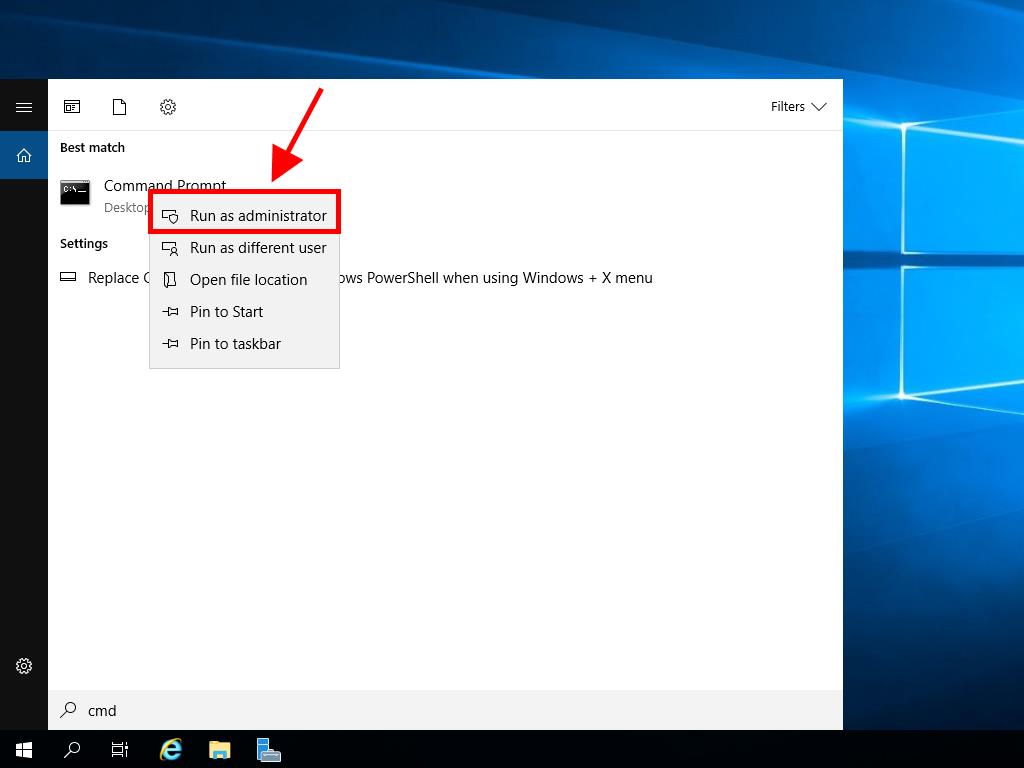Click the Open file location icon

coord(170,280)
